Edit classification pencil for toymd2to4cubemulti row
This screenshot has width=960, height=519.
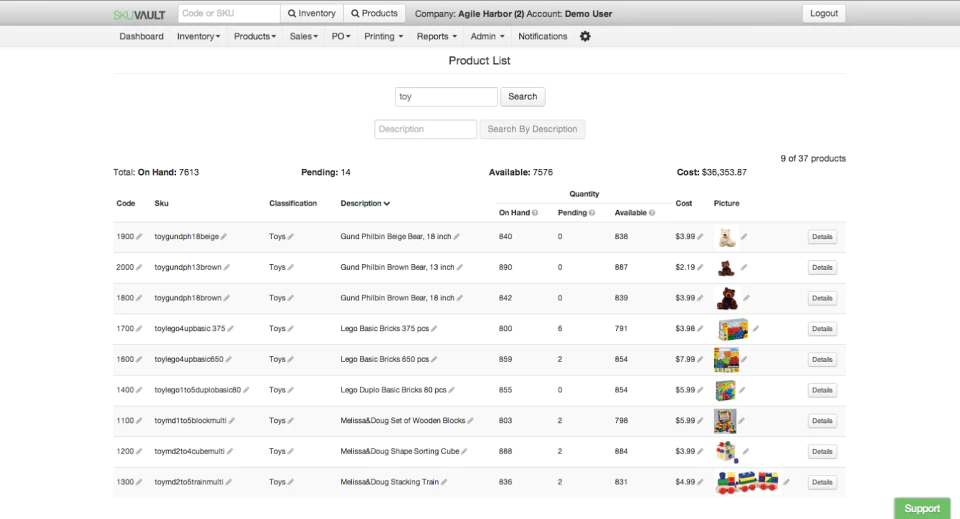point(290,451)
